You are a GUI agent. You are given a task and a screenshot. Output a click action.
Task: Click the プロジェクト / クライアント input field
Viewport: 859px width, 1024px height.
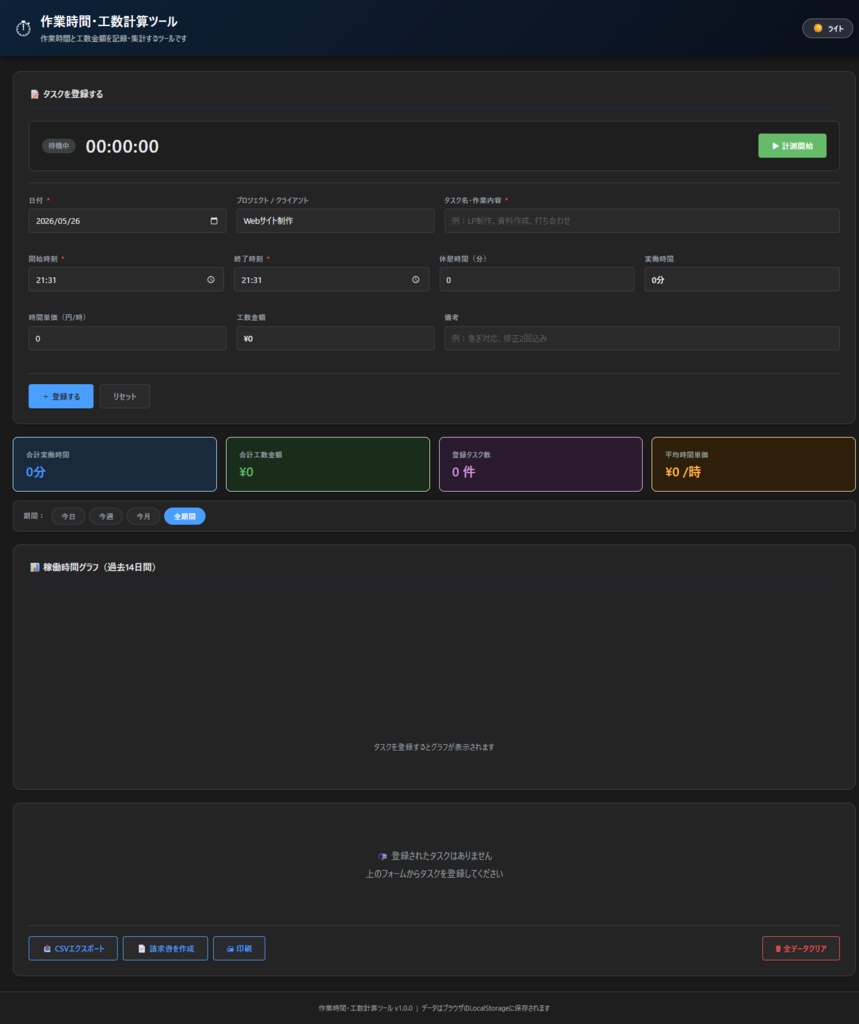tap(335, 221)
